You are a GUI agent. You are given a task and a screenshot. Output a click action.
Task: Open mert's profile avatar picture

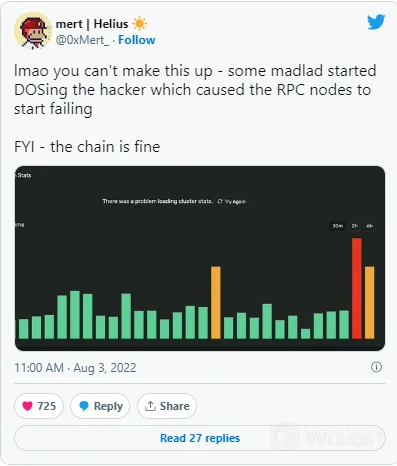tap(33, 31)
